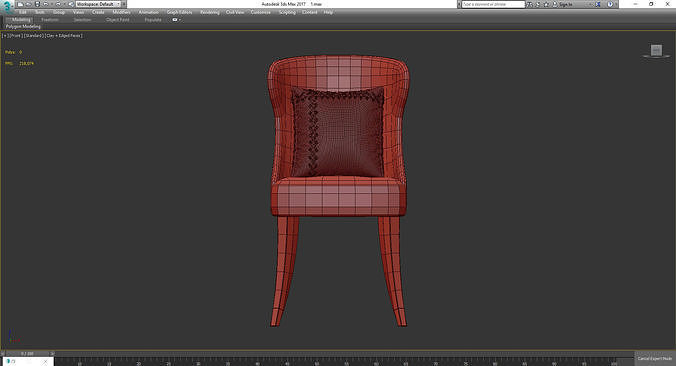The height and width of the screenshot is (366, 676).
Task: Select the Freeform ribbon tab
Action: [x=50, y=20]
